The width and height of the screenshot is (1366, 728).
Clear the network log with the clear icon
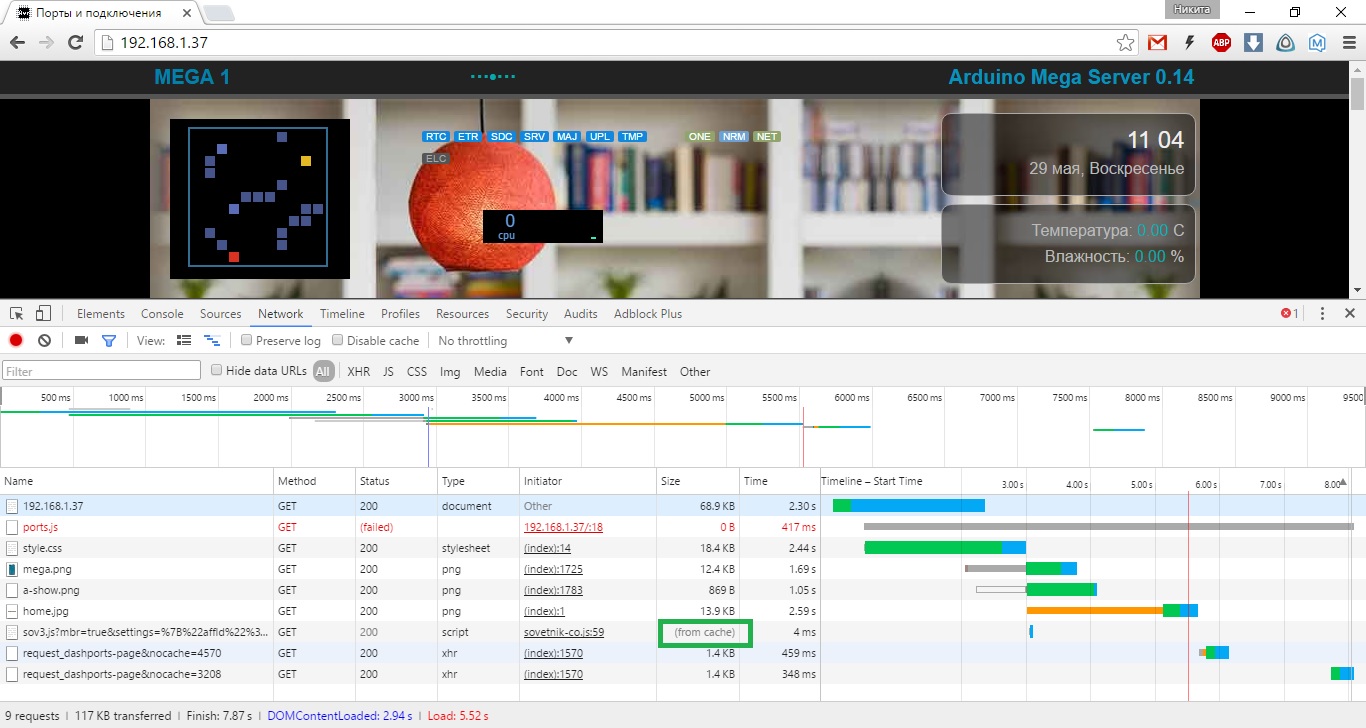pos(44,341)
